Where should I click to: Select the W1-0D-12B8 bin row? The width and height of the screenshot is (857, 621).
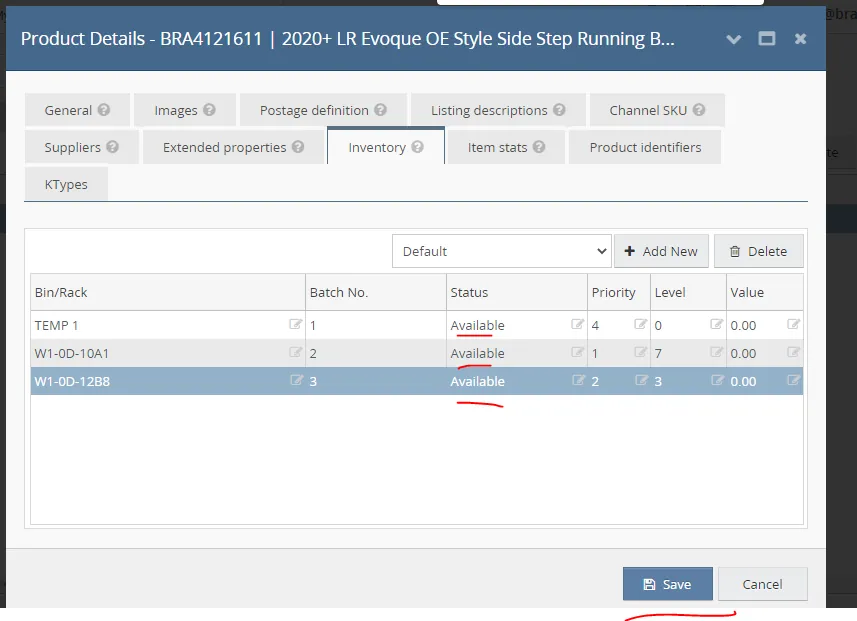416,381
